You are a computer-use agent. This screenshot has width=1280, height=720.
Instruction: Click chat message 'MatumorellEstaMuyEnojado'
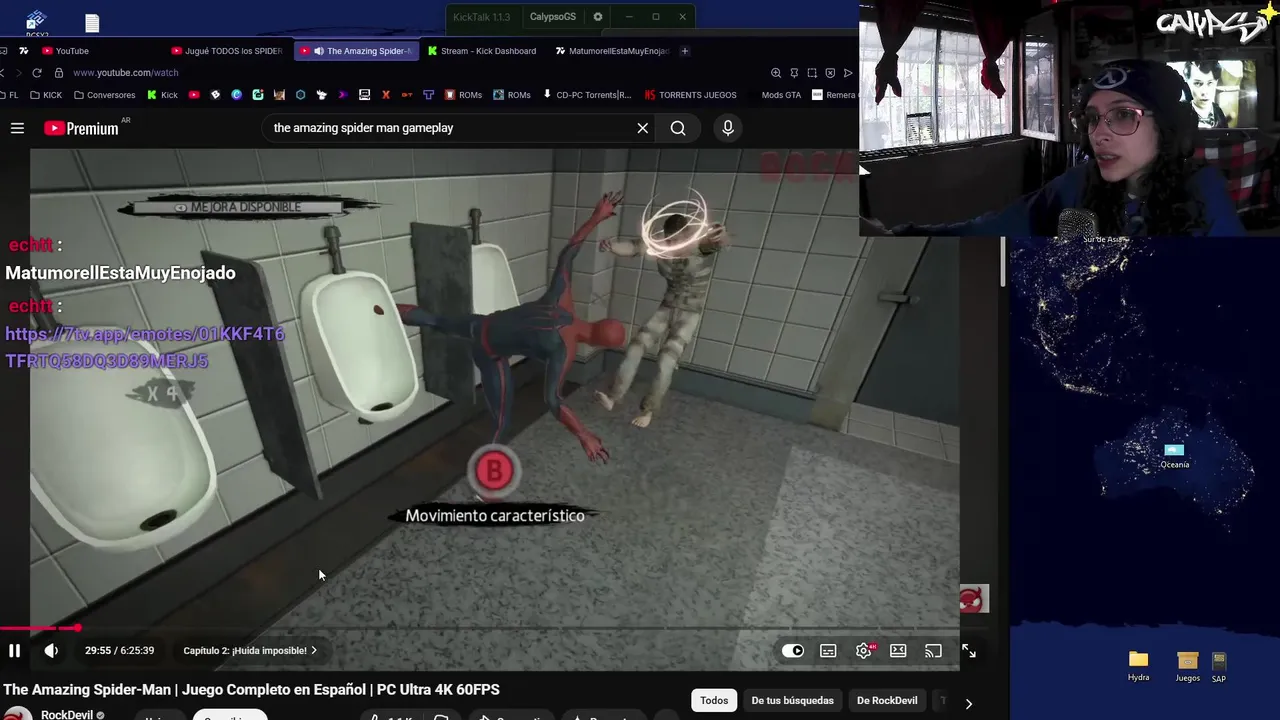point(120,273)
